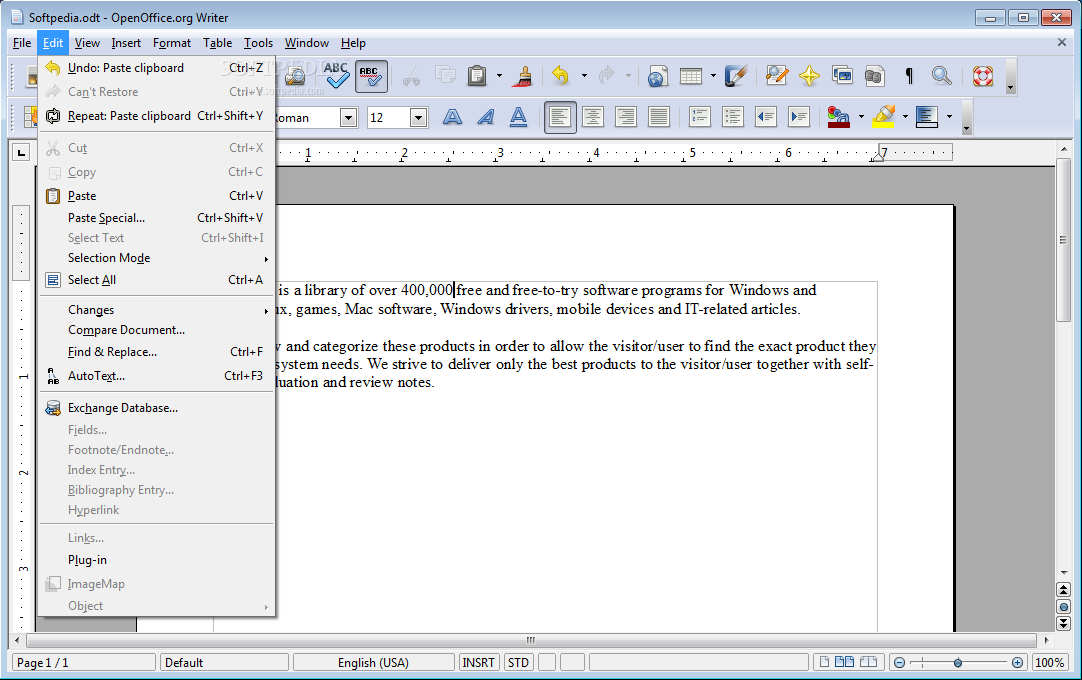This screenshot has height=680, width=1082.
Task: Click the 100% zoom percentage field
Action: [x=1050, y=663]
